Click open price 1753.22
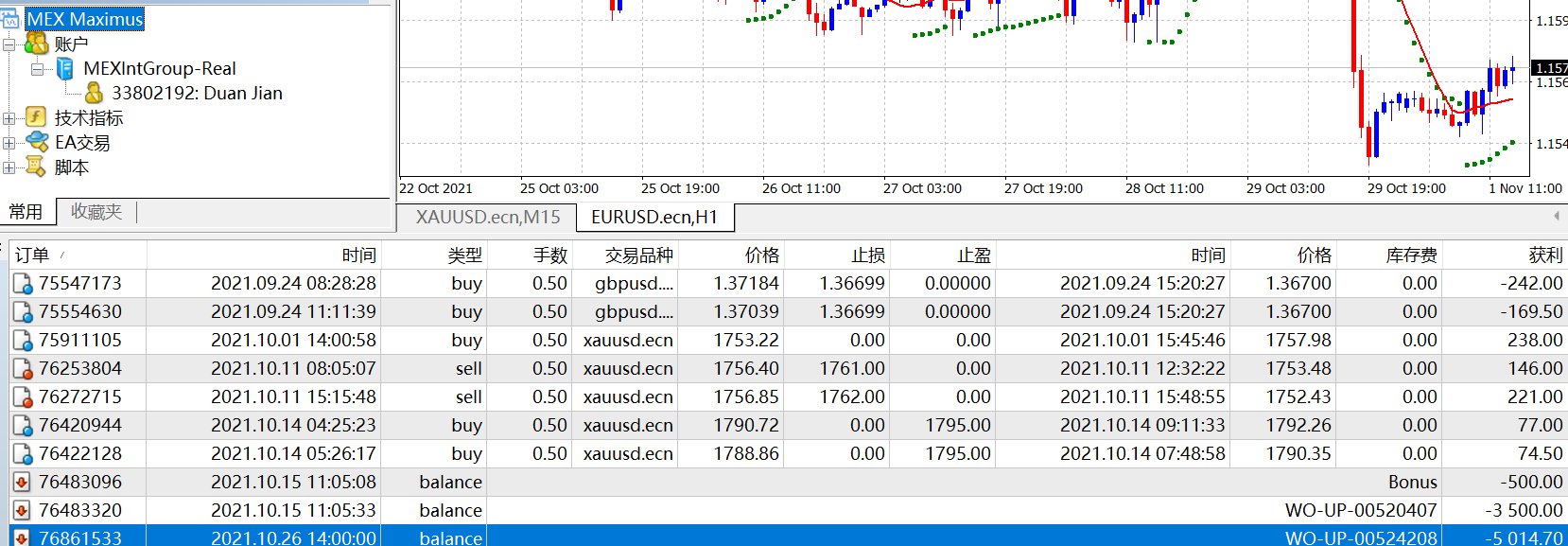This screenshot has width=1568, height=546. click(x=746, y=340)
